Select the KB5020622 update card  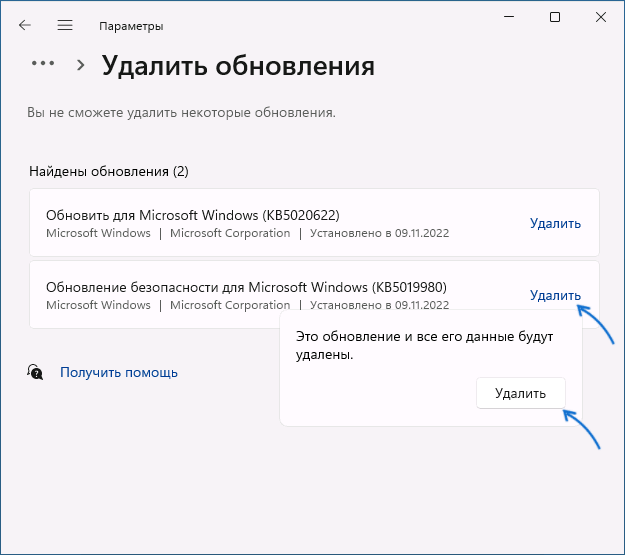point(314,222)
